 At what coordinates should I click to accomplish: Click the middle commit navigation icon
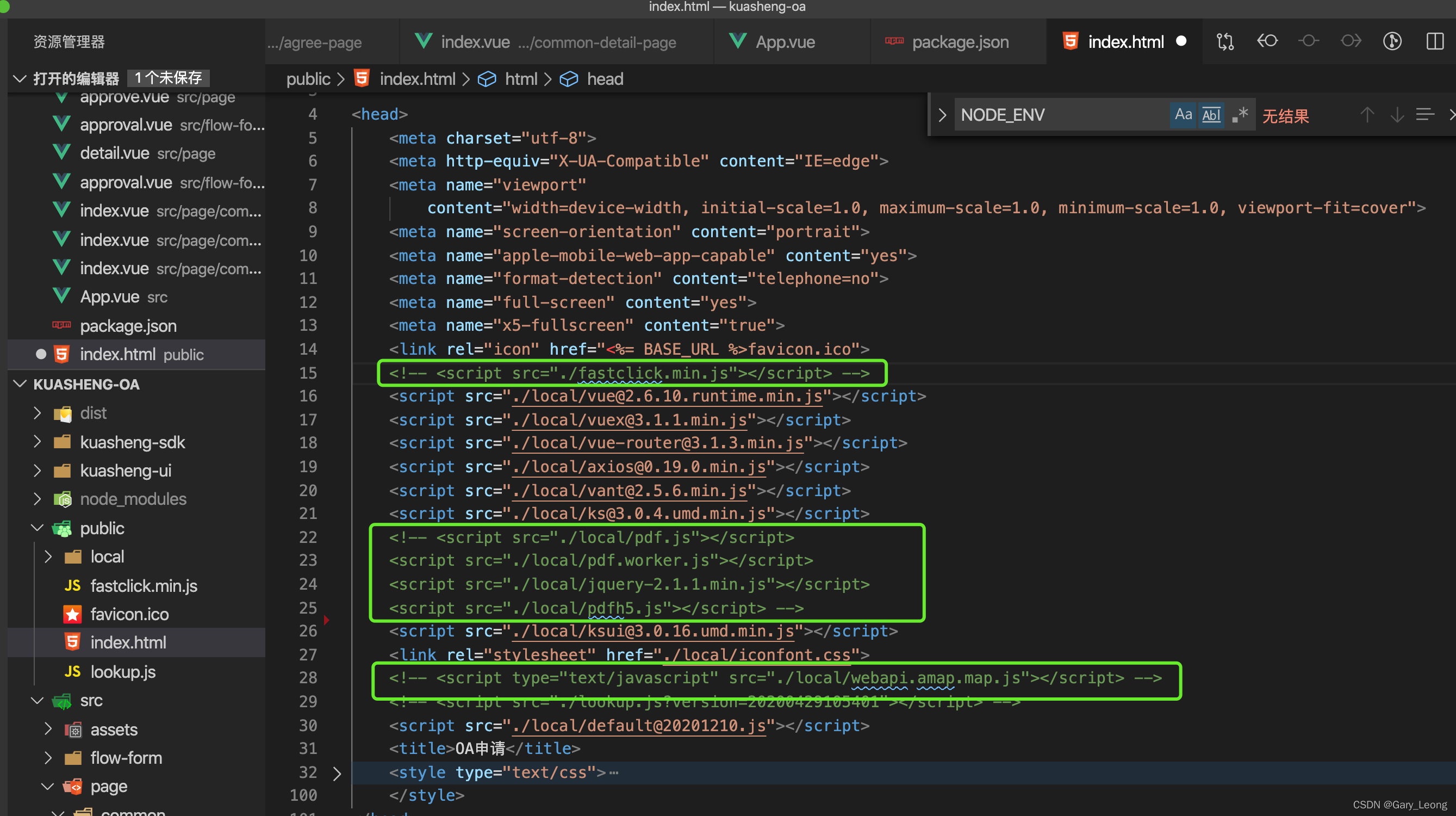pos(1309,41)
